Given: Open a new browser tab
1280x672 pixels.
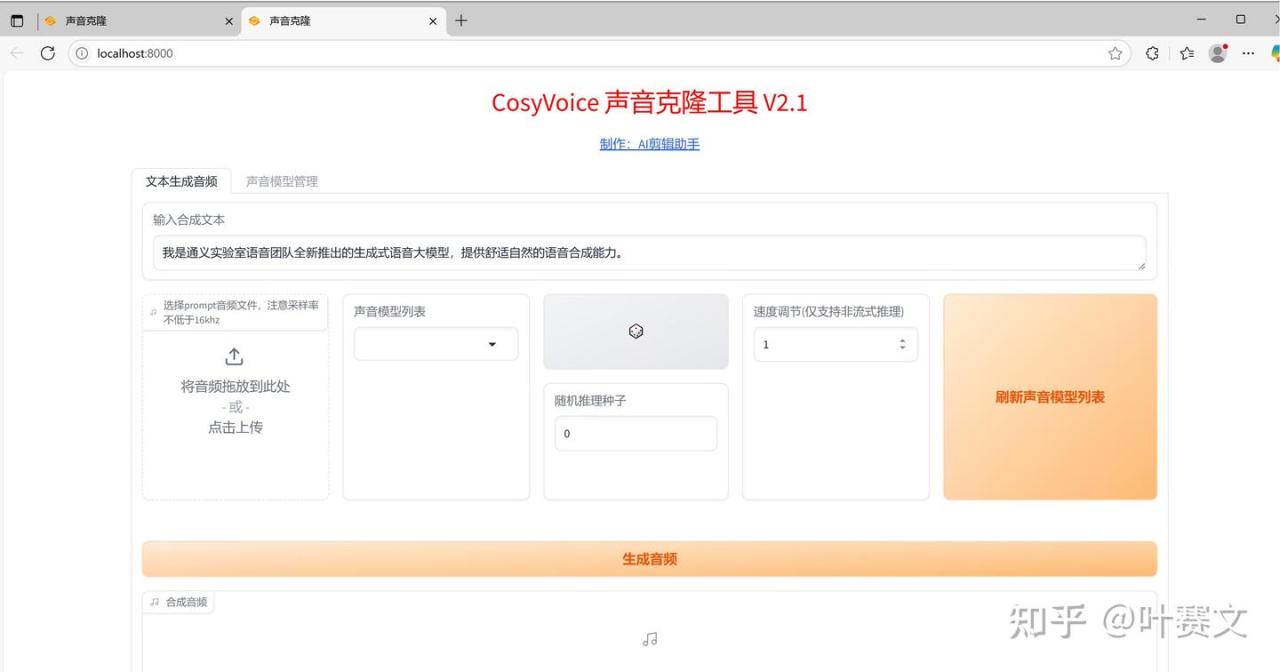Looking at the screenshot, I should tap(461, 21).
